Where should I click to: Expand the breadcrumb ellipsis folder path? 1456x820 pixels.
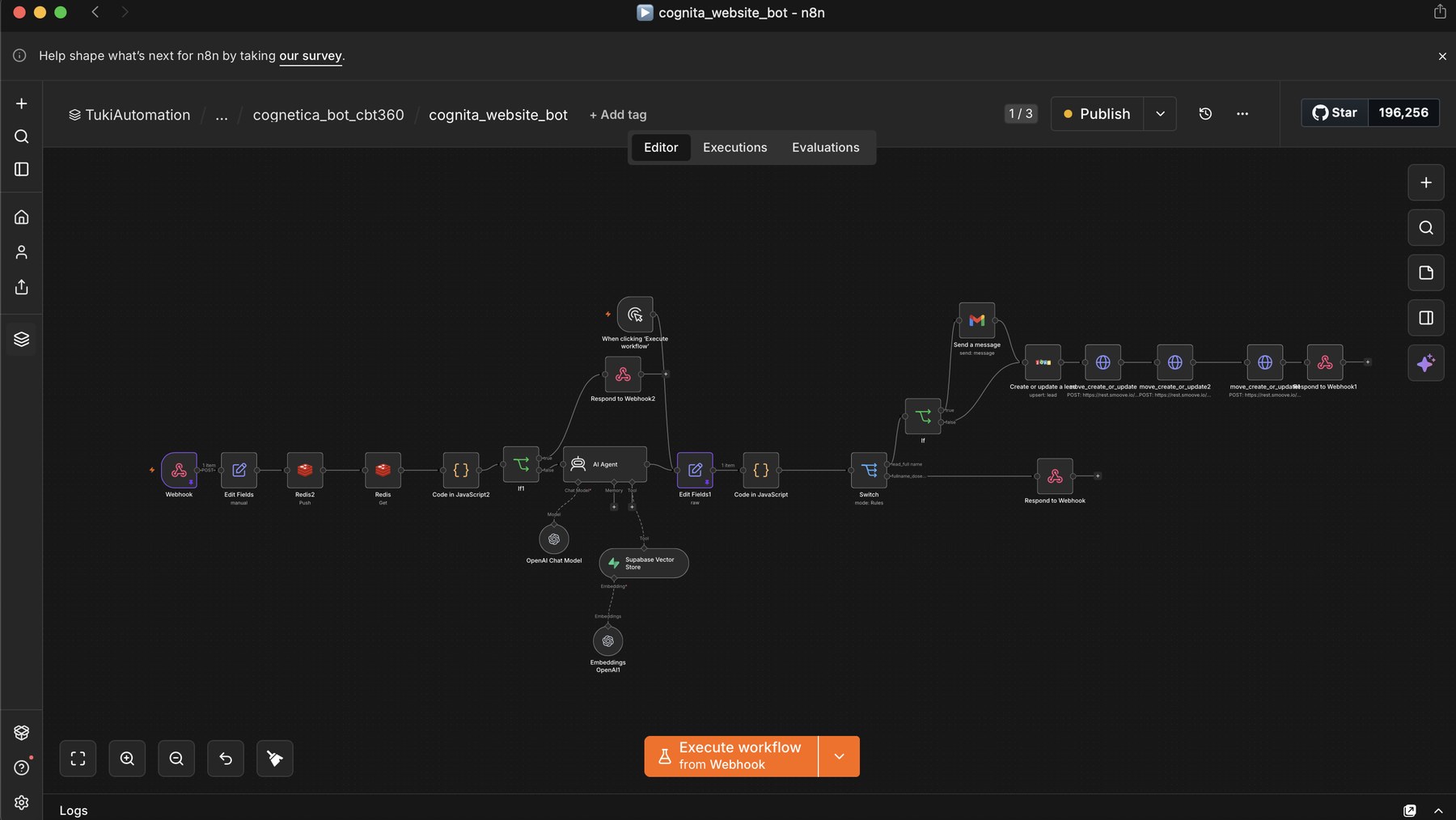tap(222, 115)
